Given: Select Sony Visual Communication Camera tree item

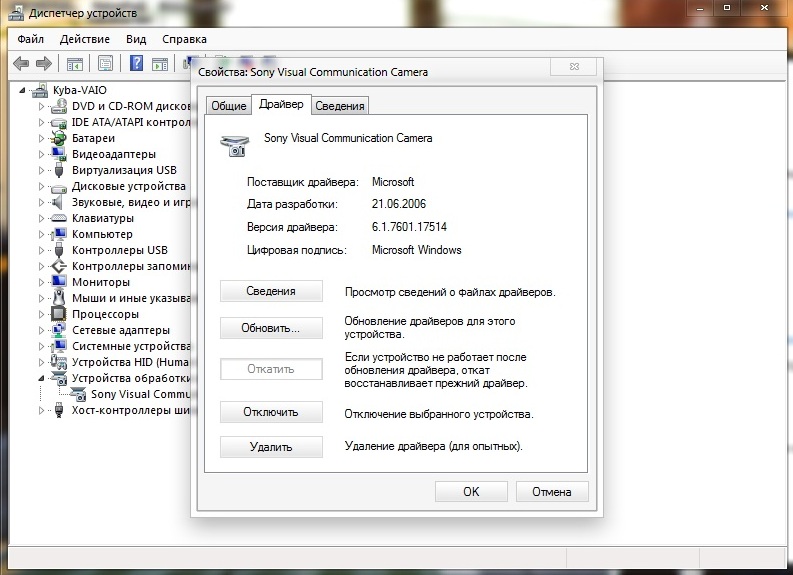Looking at the screenshot, I should tap(141, 394).
